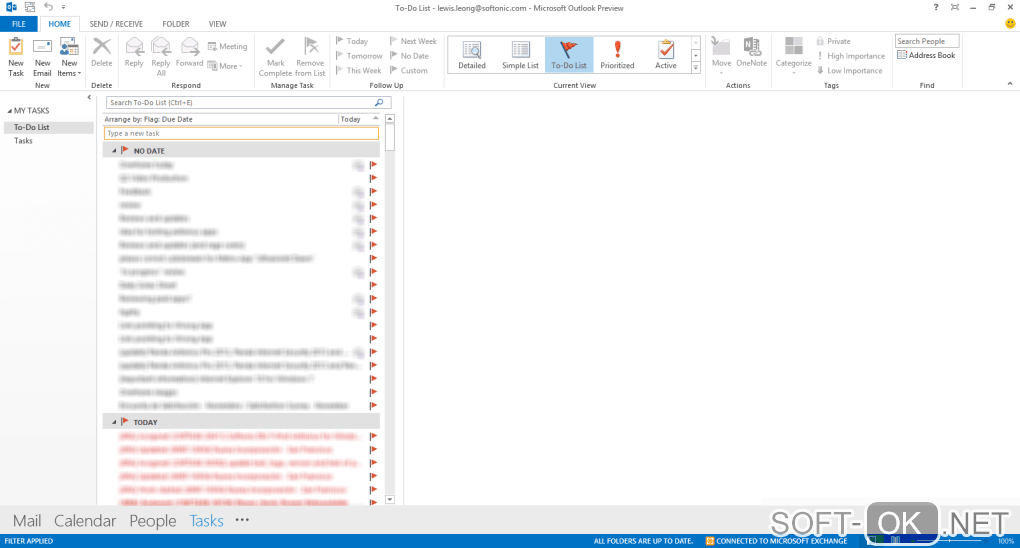The width and height of the screenshot is (1020, 548).
Task: Create a New Task
Action: [16, 57]
